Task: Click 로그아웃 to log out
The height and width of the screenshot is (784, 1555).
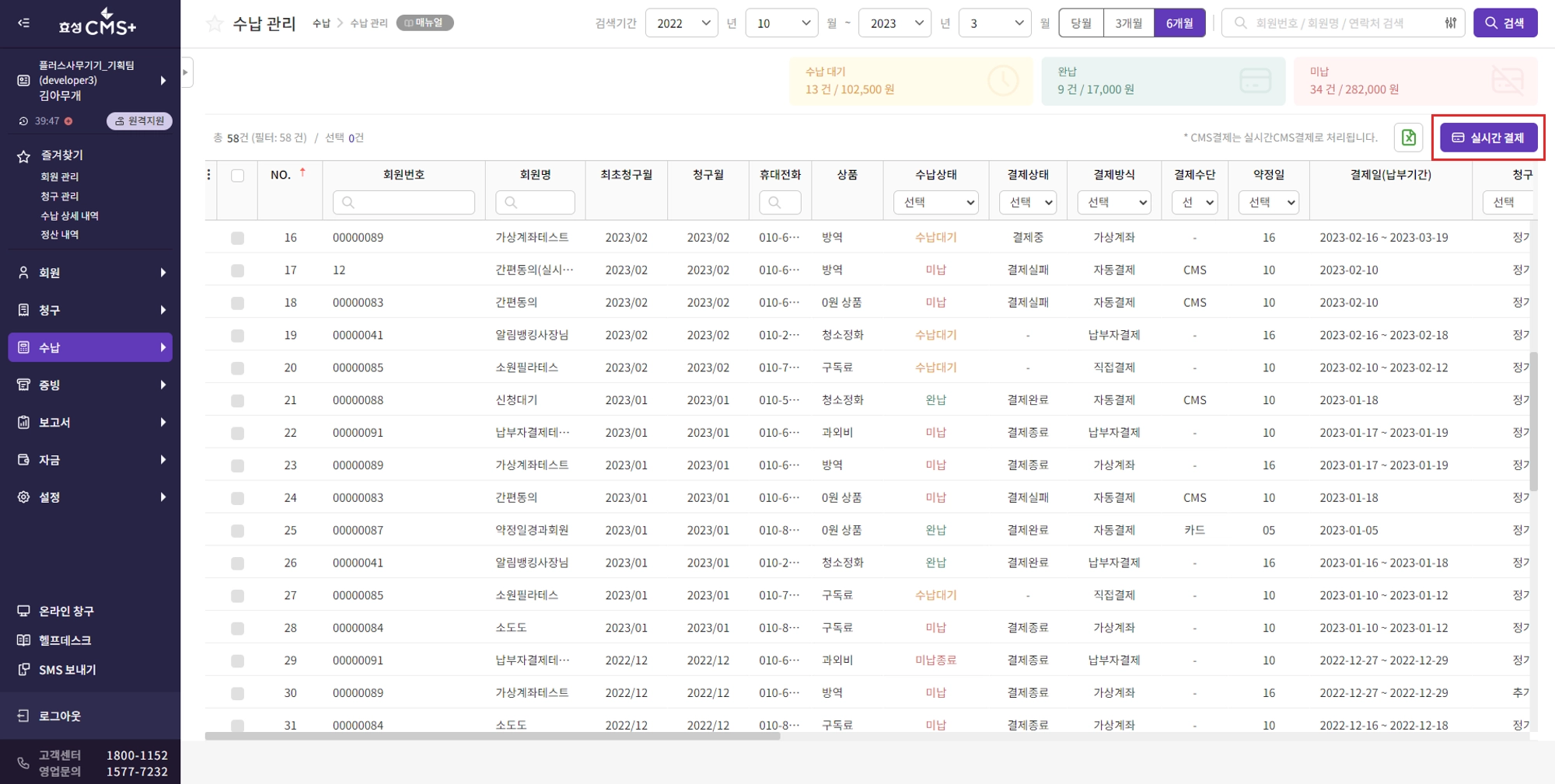Action: [x=60, y=716]
